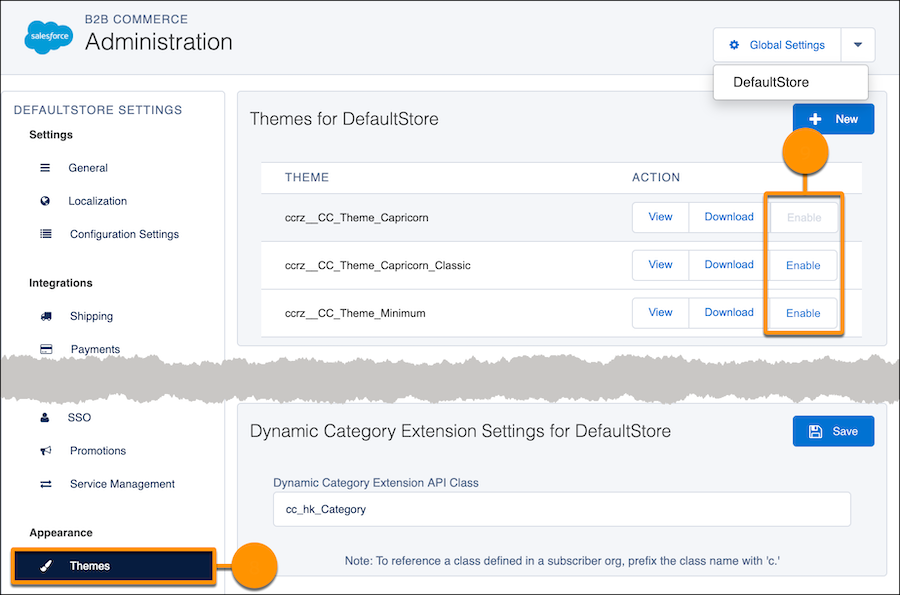Click the Global Settings button

coord(778,45)
